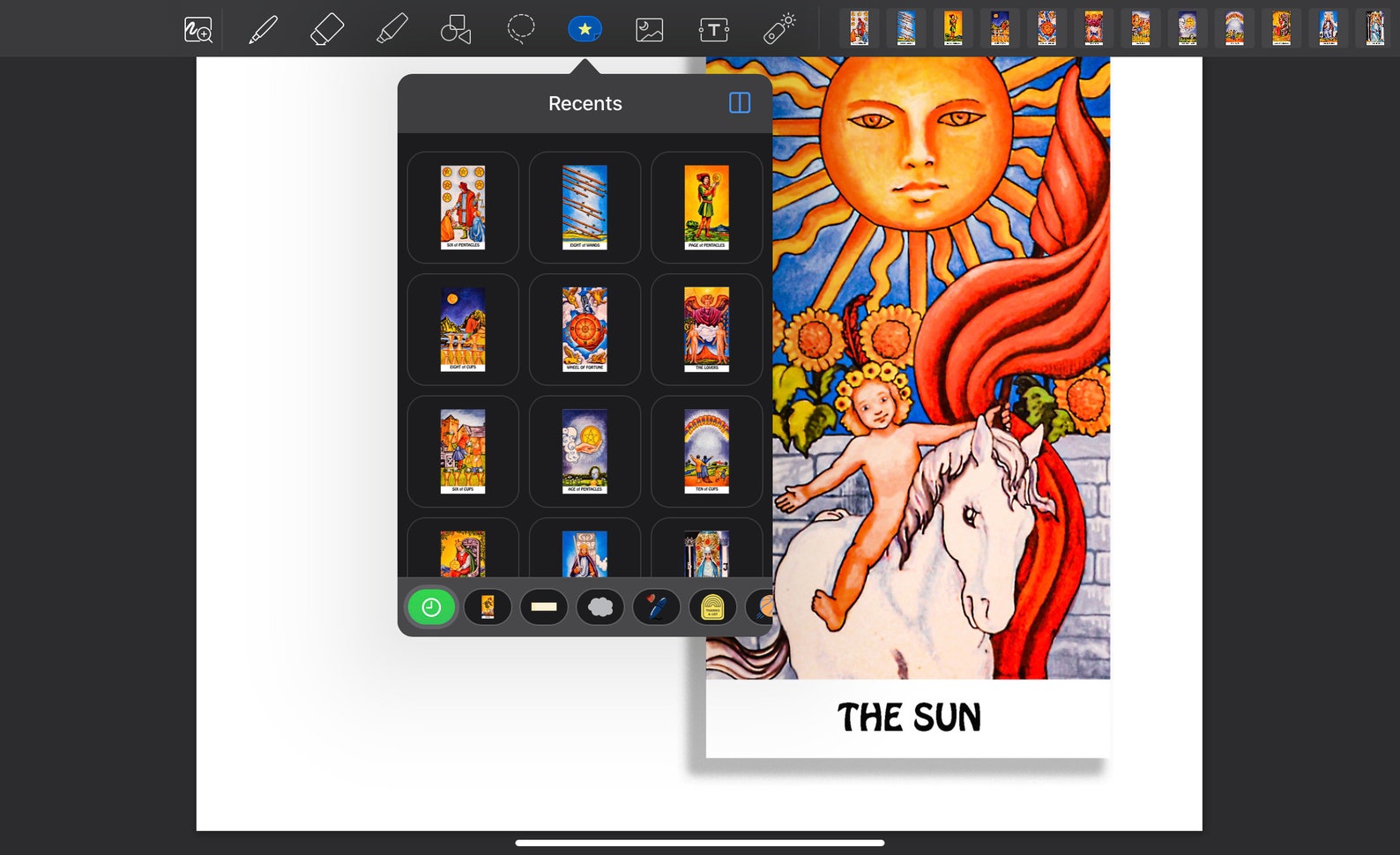
Task: Insert the Eight of Wands card
Action: click(585, 207)
